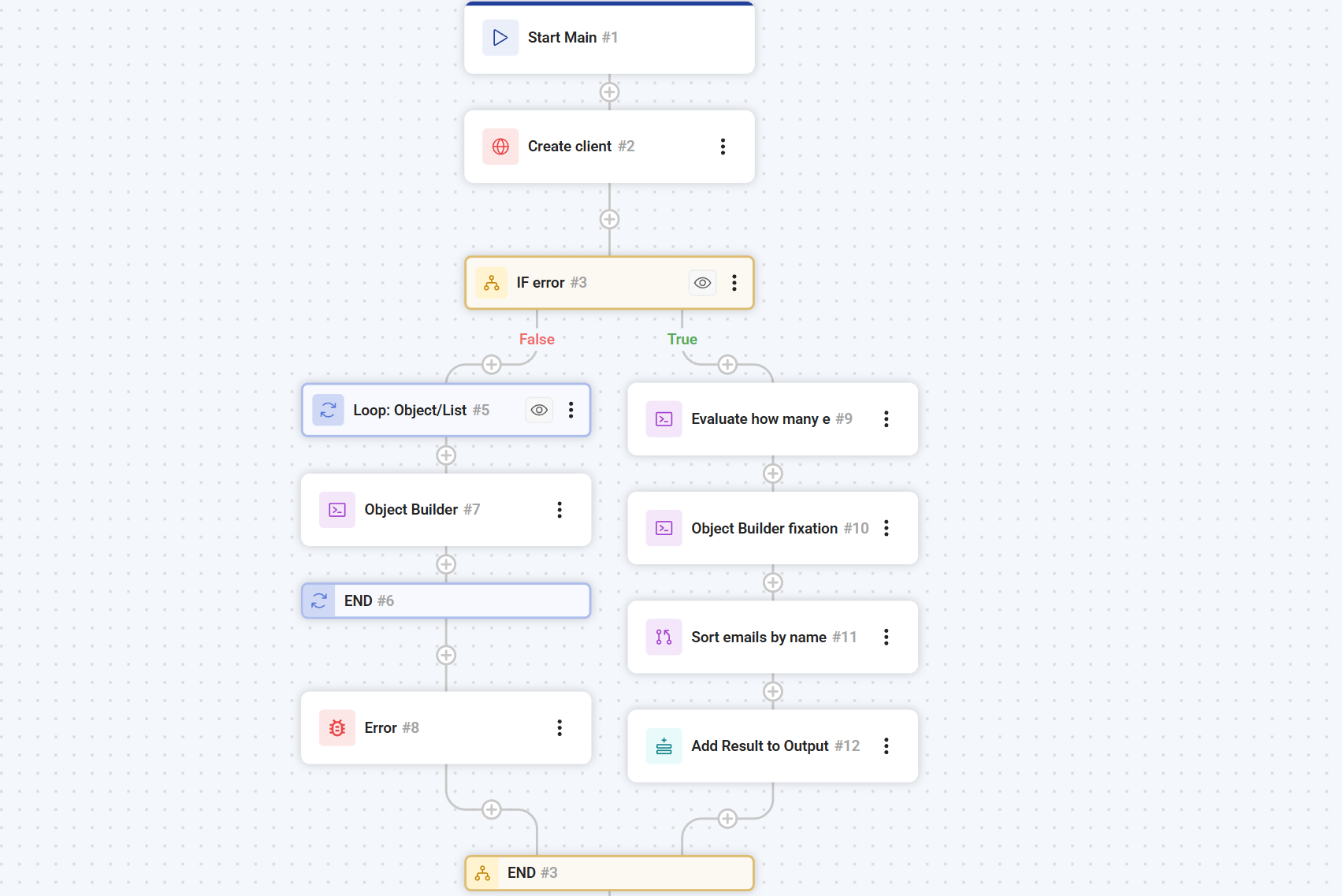Open options menu on Sort emails by name
The width and height of the screenshot is (1342, 896).
[x=887, y=637]
